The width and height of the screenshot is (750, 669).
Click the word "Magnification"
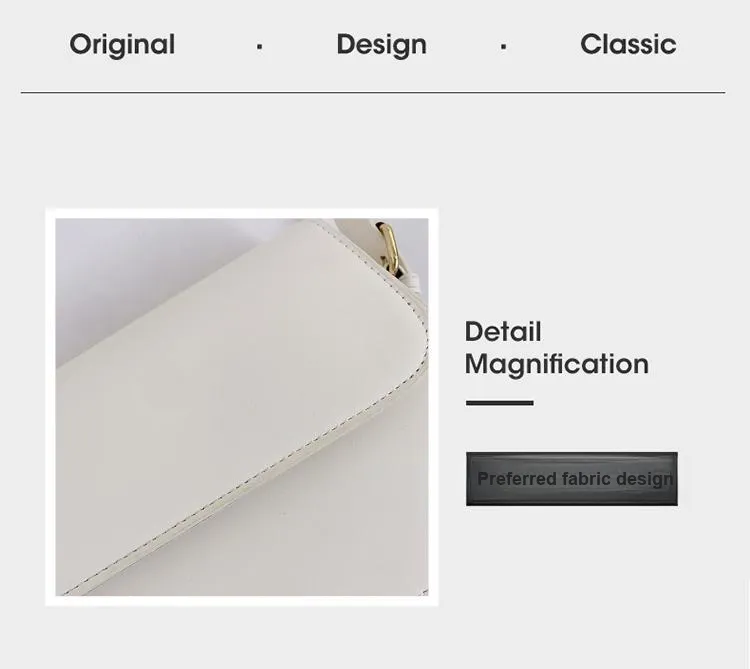point(557,364)
